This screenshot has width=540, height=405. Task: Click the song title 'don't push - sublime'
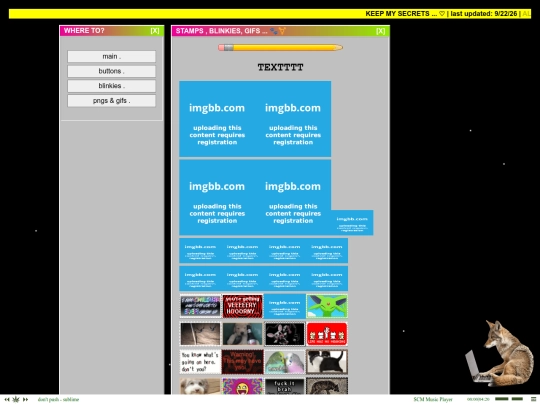click(58, 399)
